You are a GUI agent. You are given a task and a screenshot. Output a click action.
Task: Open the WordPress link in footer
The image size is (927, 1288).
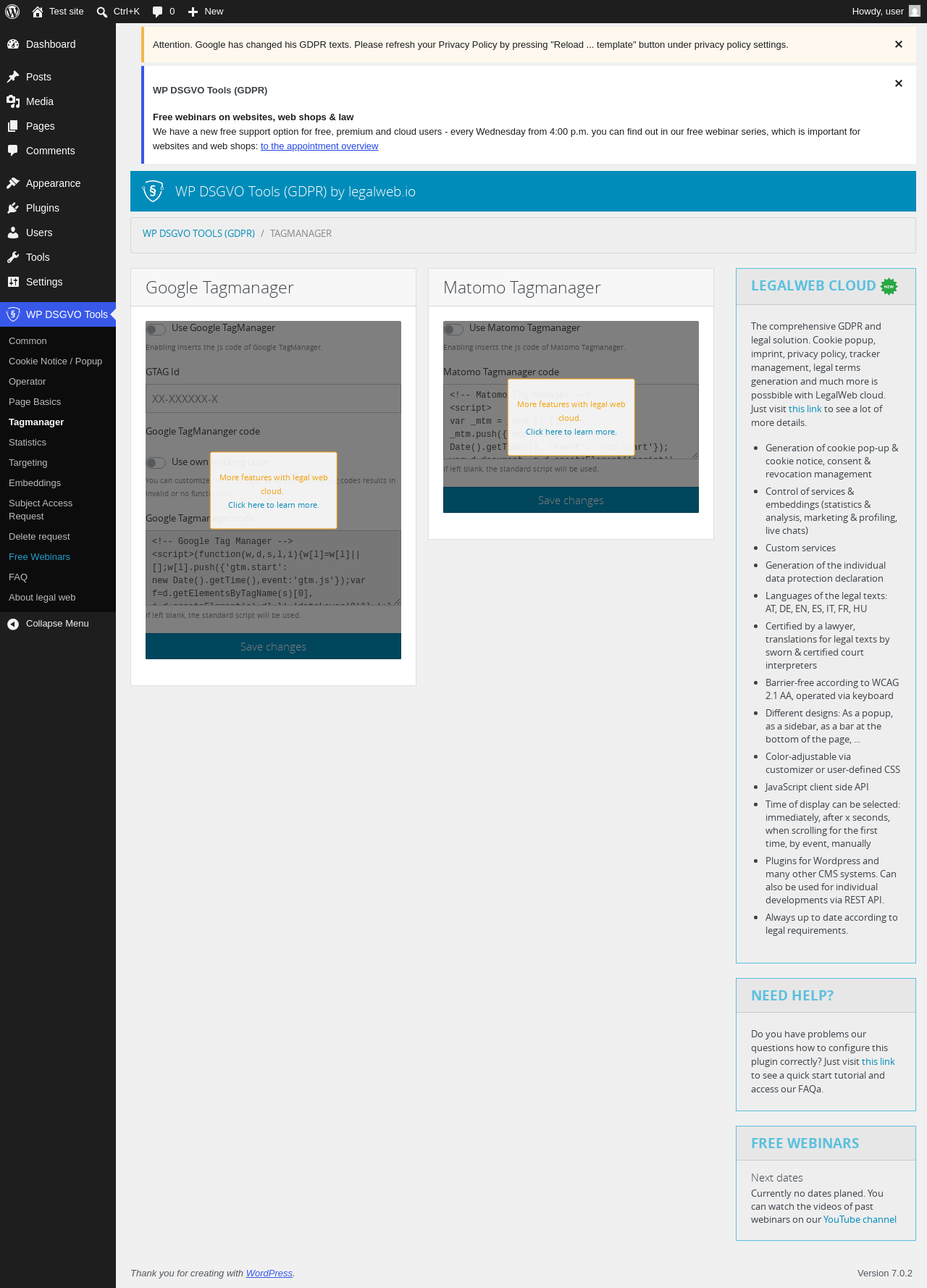[x=269, y=1274]
